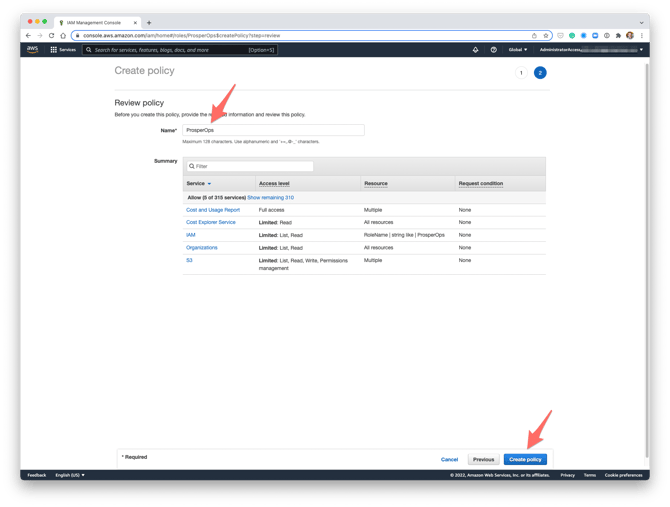
Task: Open the Cost Explorer Service link
Action: (x=211, y=222)
